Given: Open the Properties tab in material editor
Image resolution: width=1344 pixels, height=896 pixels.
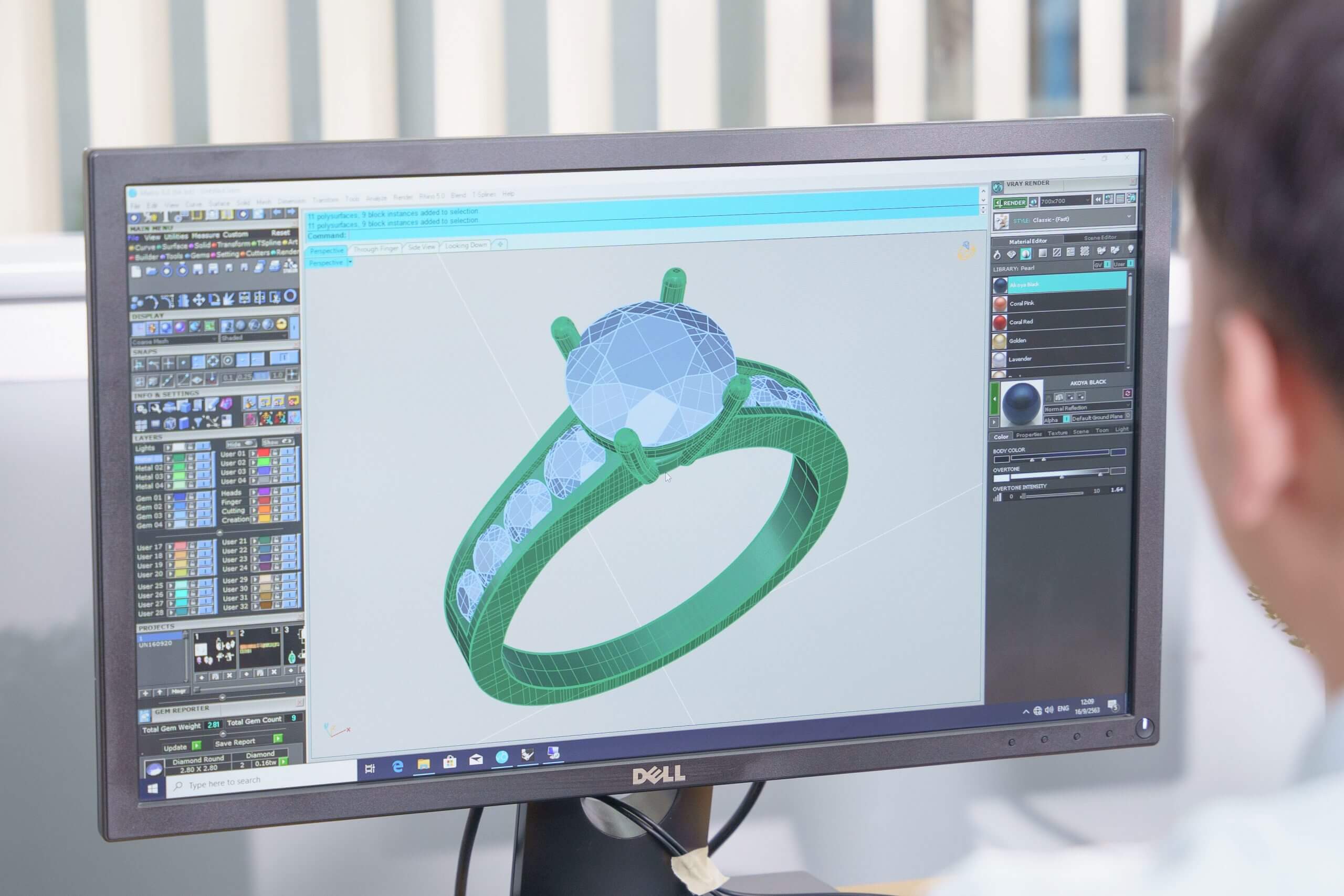Looking at the screenshot, I should pyautogui.click(x=1028, y=435).
